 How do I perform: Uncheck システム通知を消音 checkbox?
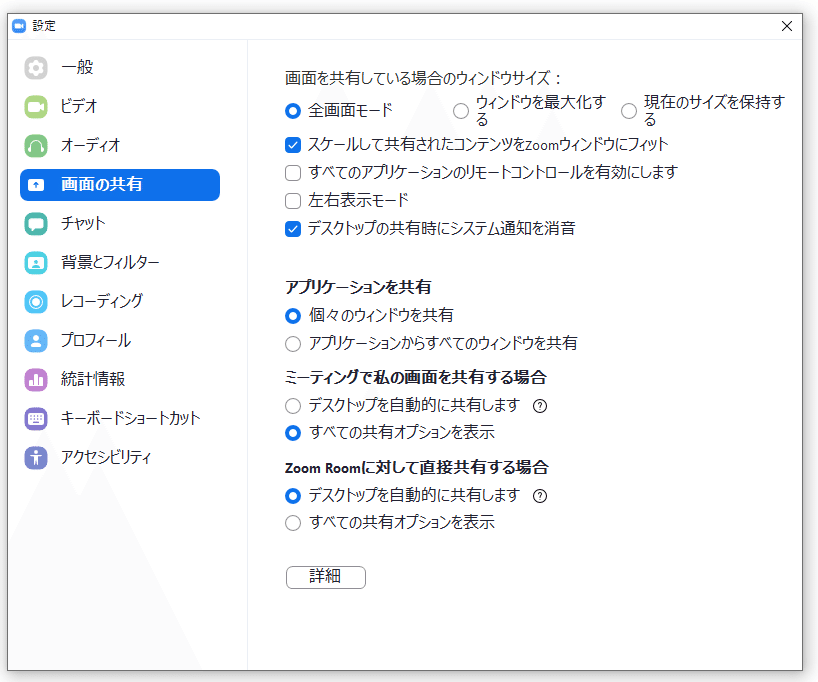point(293,229)
